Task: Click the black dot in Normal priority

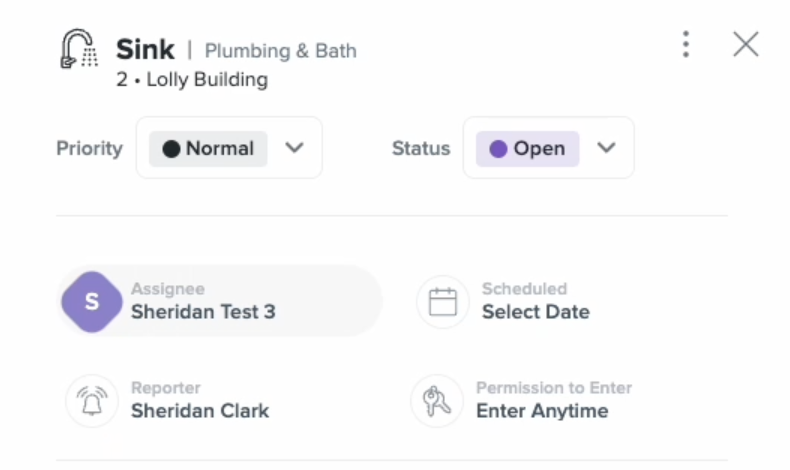Action: click(171, 149)
